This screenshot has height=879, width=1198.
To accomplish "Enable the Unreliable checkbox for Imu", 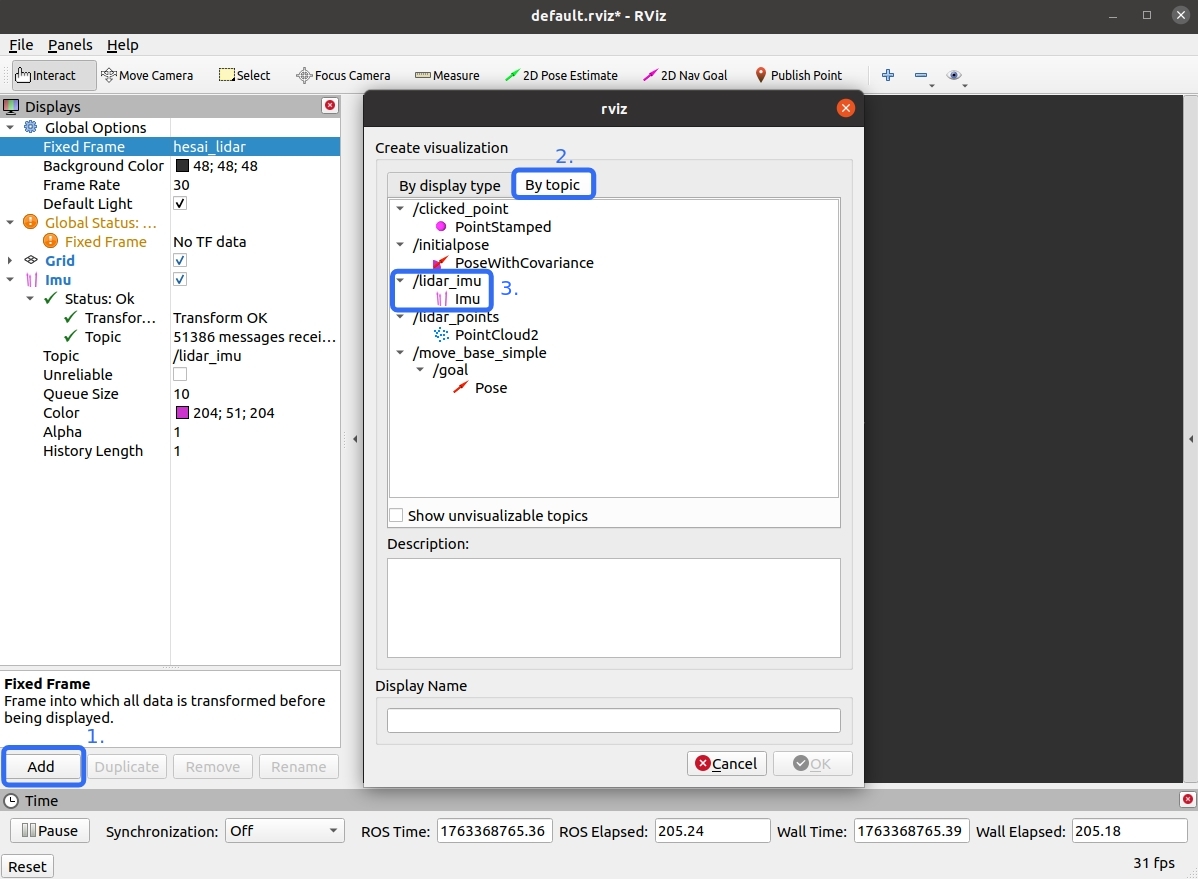I will coord(178,374).
